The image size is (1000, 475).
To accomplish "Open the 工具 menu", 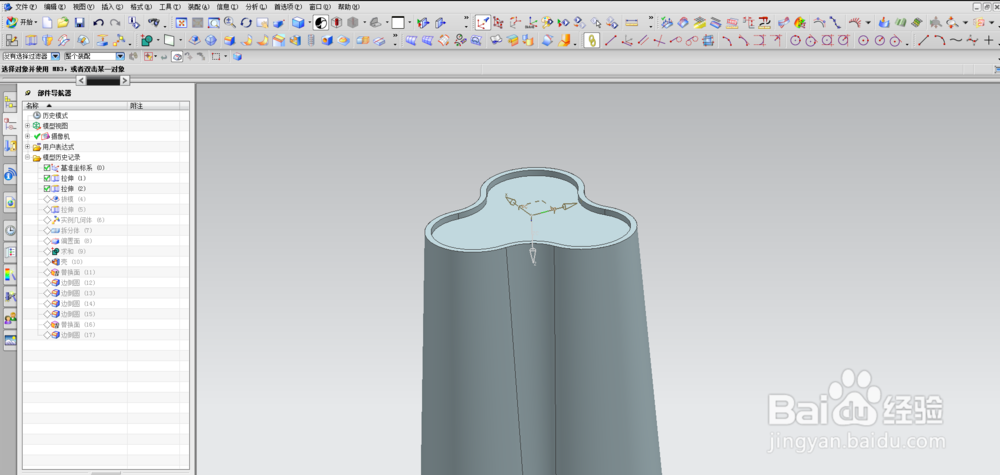I will 169,6.
